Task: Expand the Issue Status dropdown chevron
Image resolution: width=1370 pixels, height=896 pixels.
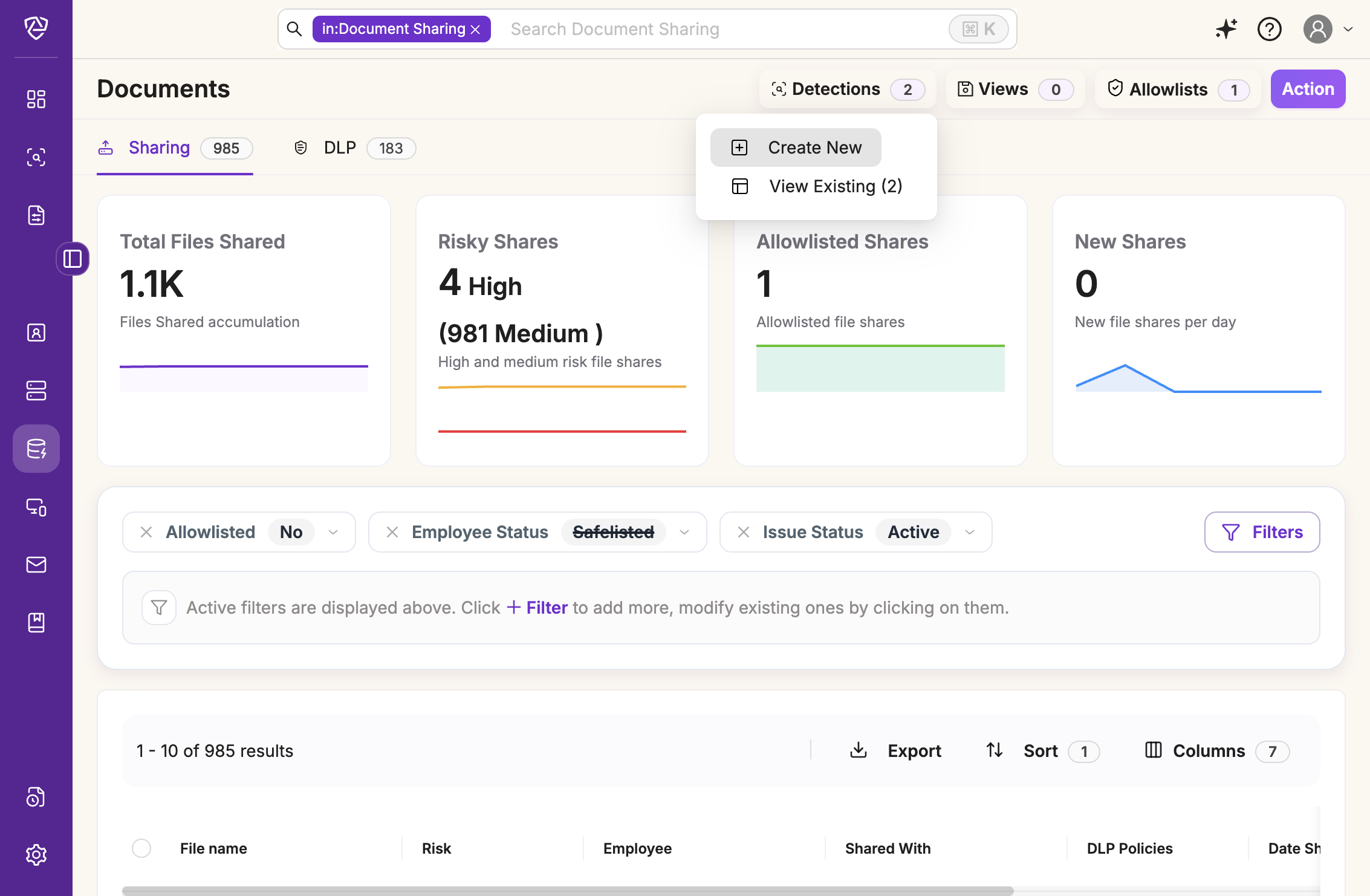Action: [970, 532]
